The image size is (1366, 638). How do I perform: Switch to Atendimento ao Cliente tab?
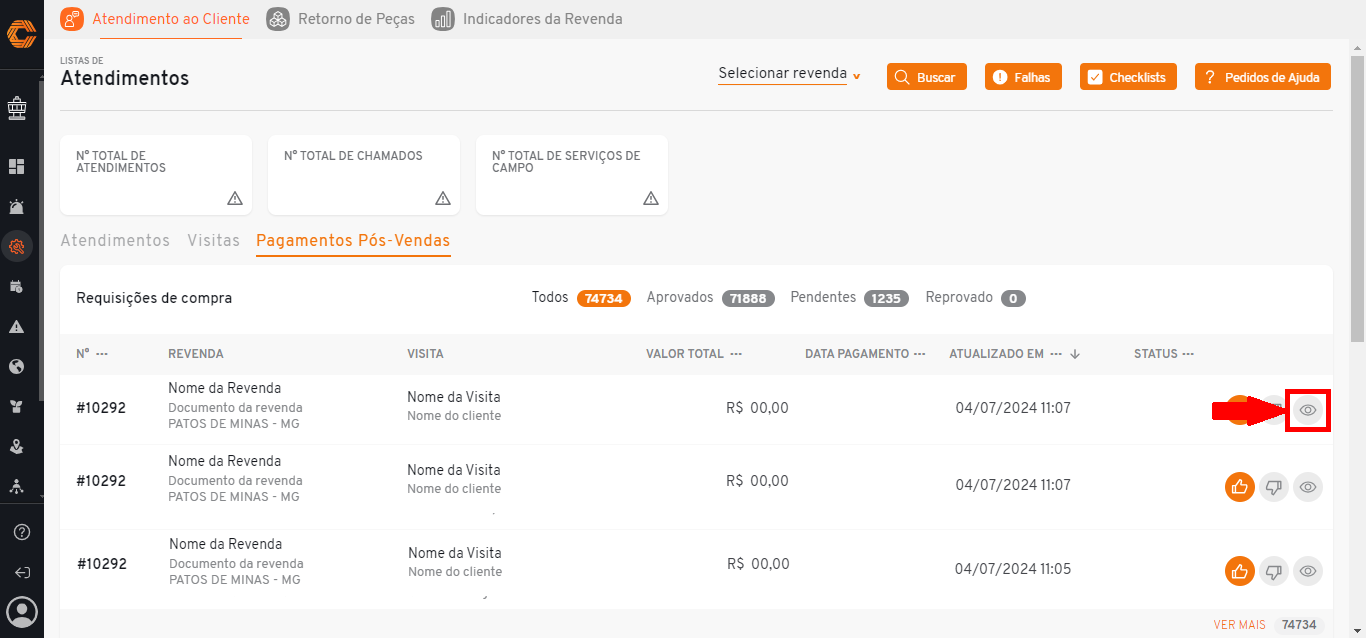click(x=155, y=19)
